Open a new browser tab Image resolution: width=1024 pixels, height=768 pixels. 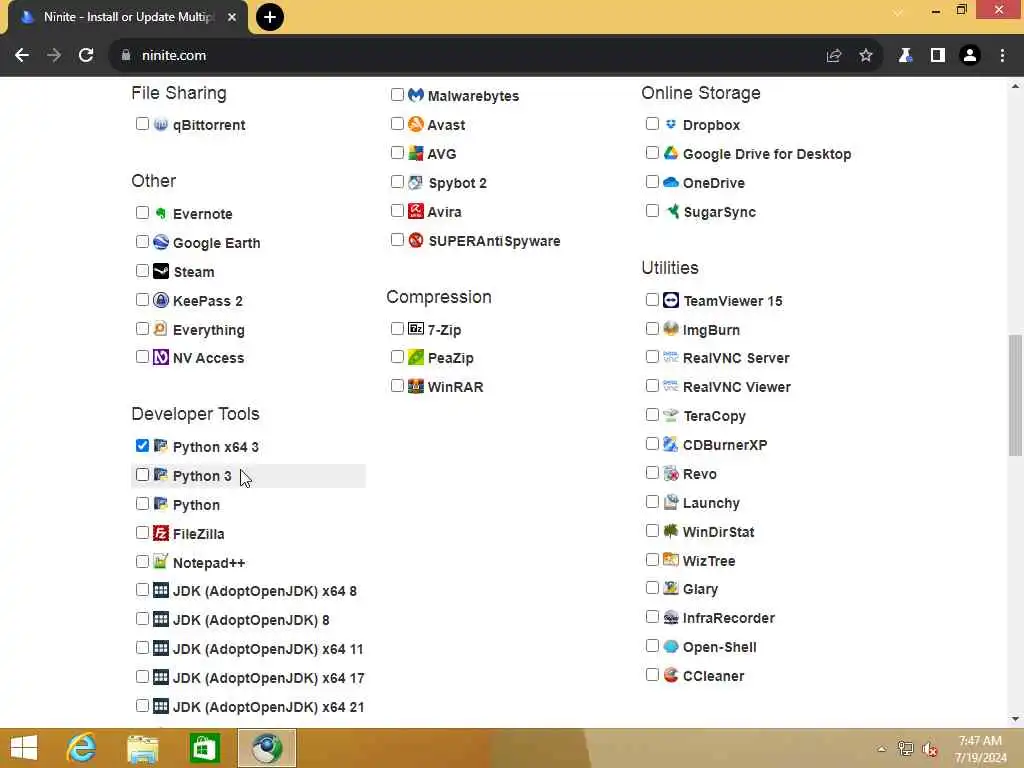point(270,17)
